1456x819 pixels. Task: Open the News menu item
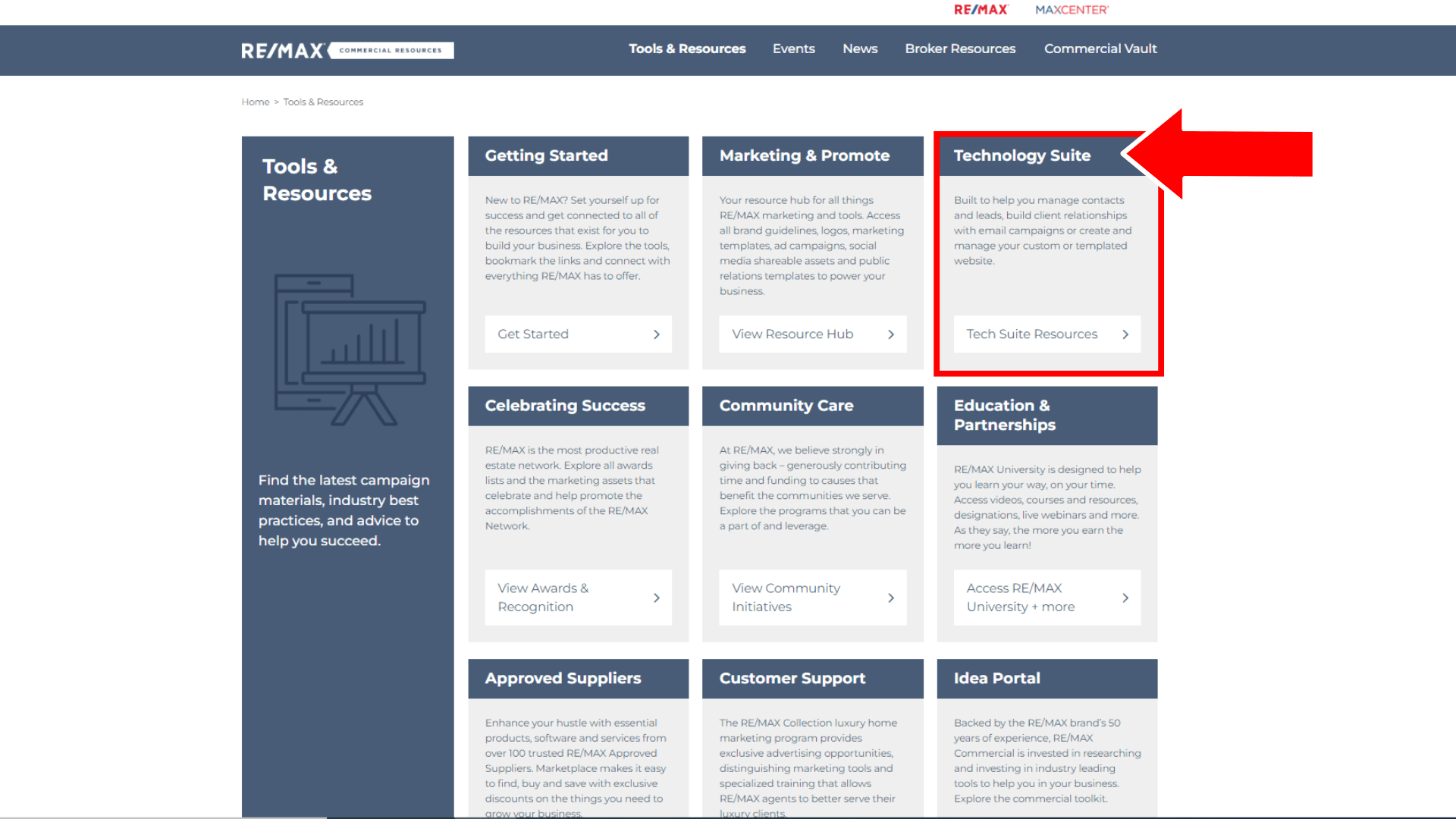click(860, 49)
